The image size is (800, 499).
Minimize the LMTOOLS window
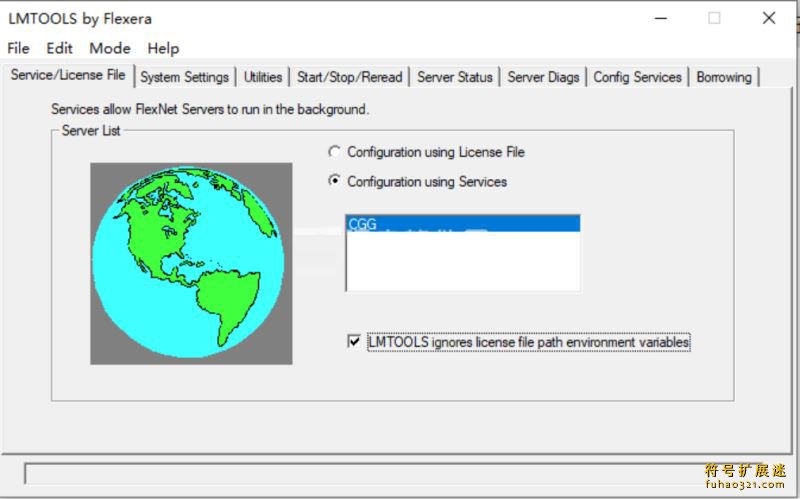pos(661,18)
